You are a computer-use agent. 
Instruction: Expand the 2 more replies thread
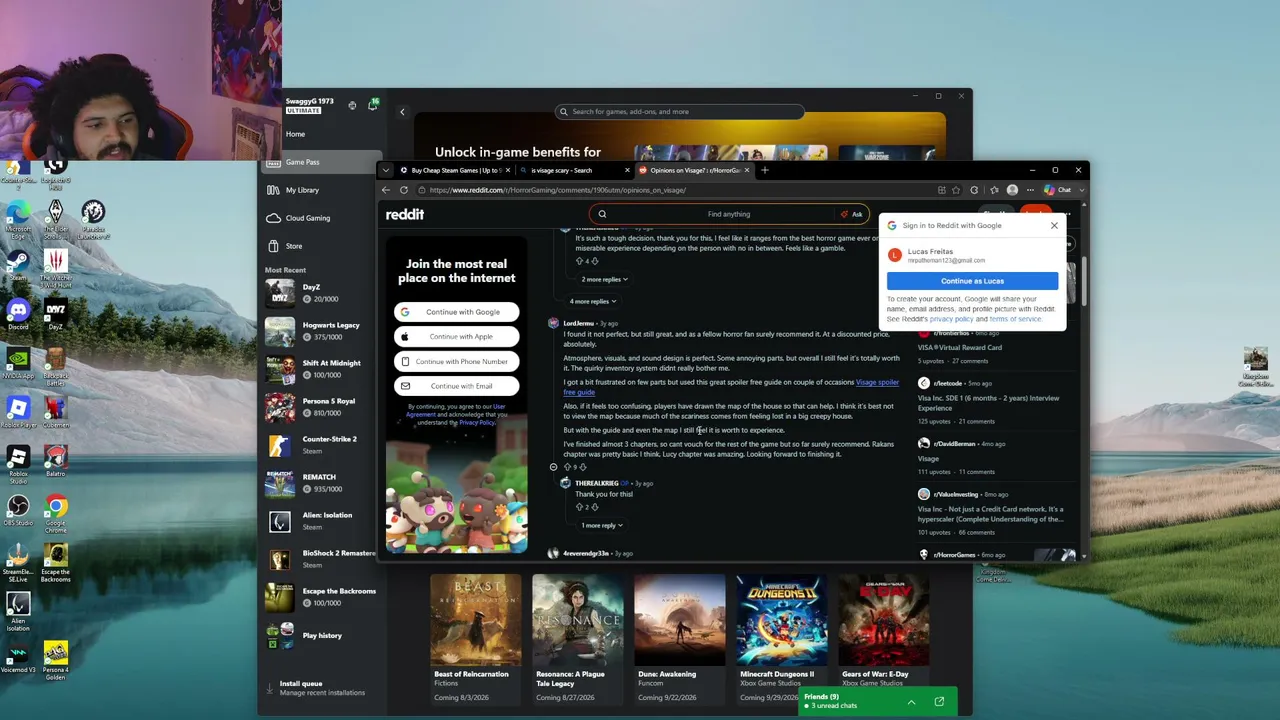coord(604,280)
